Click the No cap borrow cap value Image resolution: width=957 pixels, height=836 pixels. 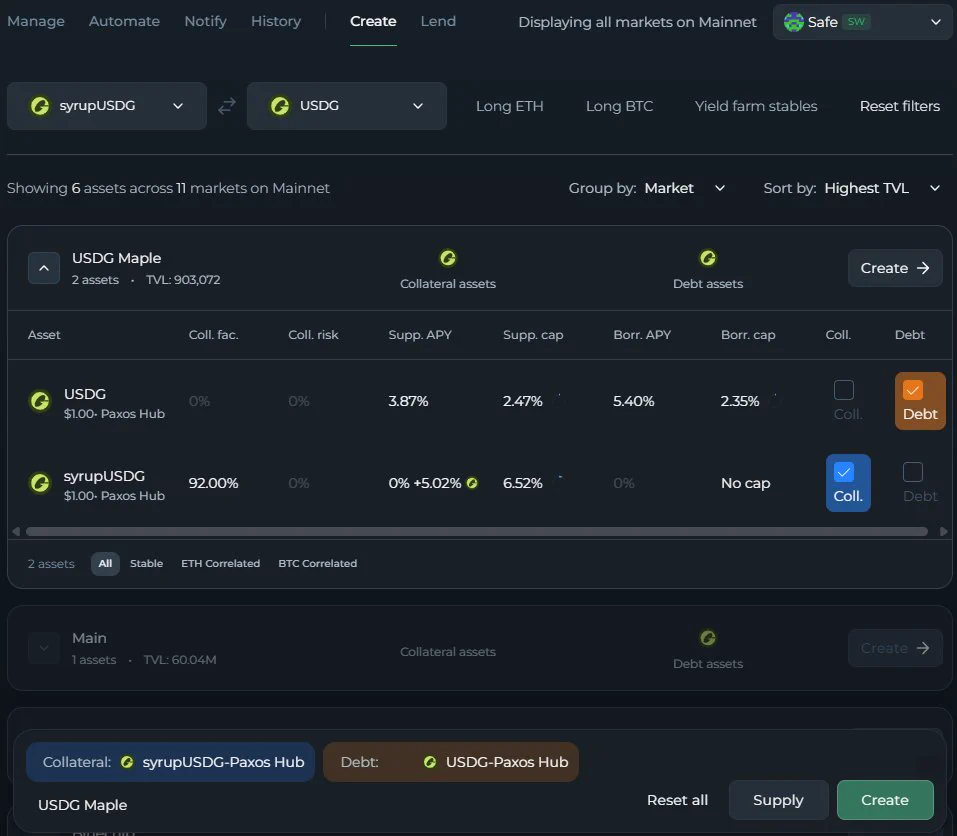(x=746, y=483)
